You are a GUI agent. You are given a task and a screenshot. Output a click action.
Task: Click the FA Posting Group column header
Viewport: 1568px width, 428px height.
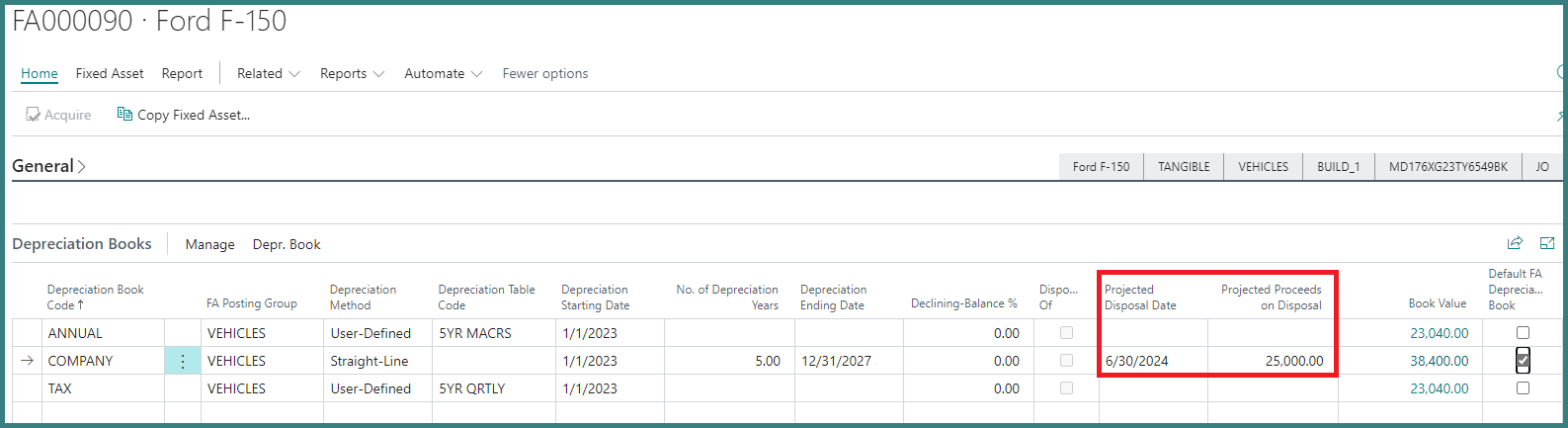(x=252, y=303)
